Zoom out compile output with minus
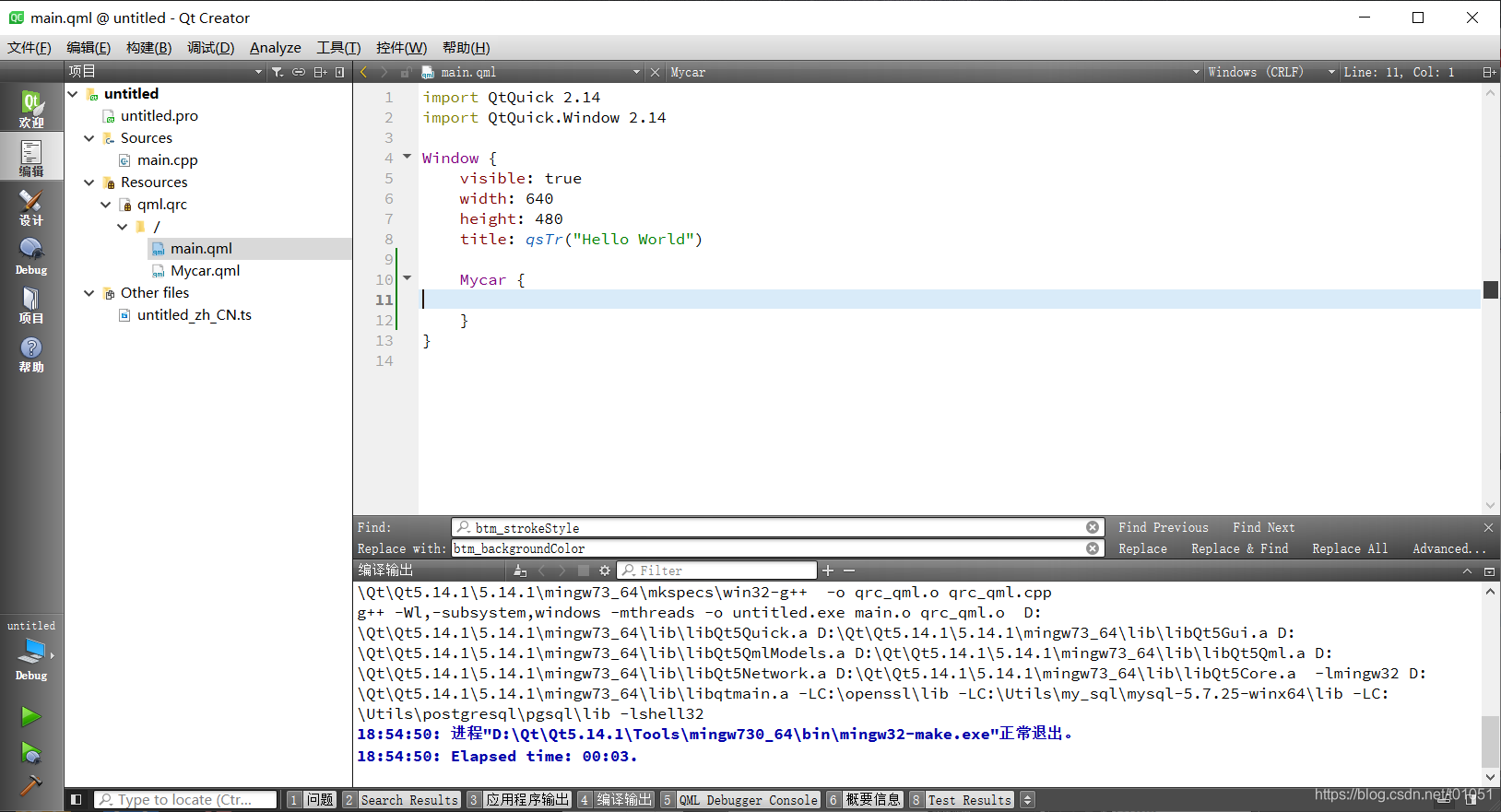Screen dimensions: 1501x812 [849, 571]
